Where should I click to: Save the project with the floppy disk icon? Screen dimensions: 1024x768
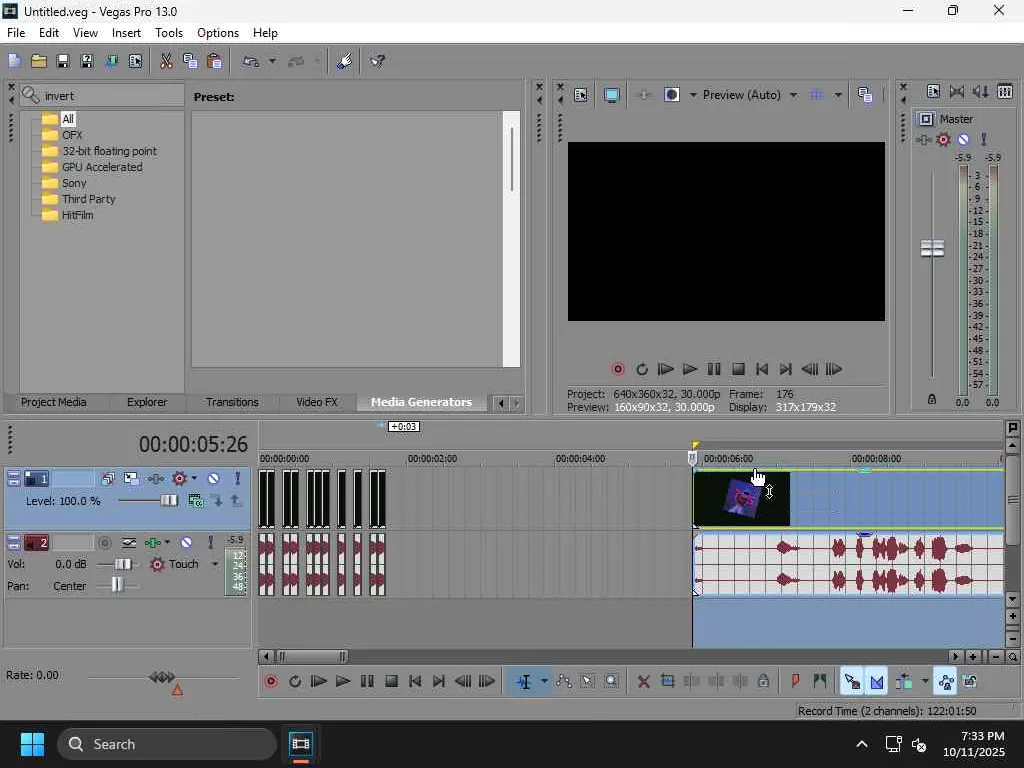tap(63, 61)
